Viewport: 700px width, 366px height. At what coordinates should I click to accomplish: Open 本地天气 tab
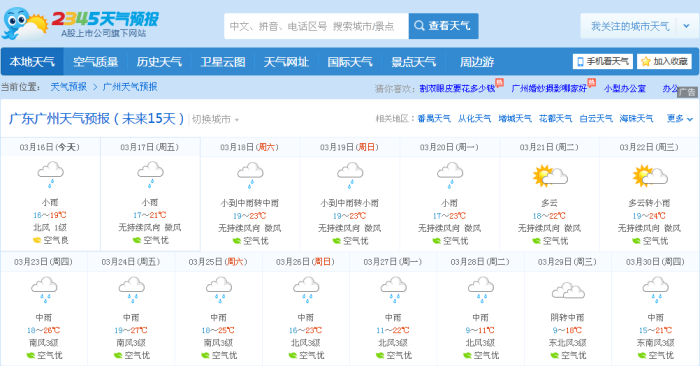(32, 62)
